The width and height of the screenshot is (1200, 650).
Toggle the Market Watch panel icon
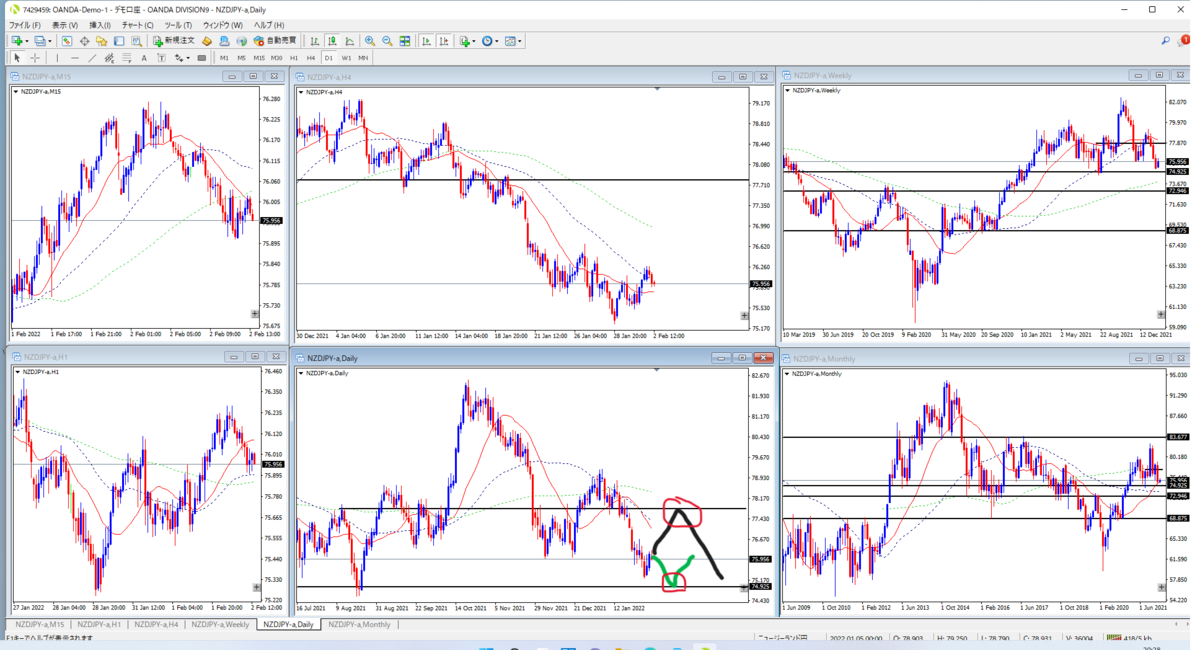[x=66, y=41]
